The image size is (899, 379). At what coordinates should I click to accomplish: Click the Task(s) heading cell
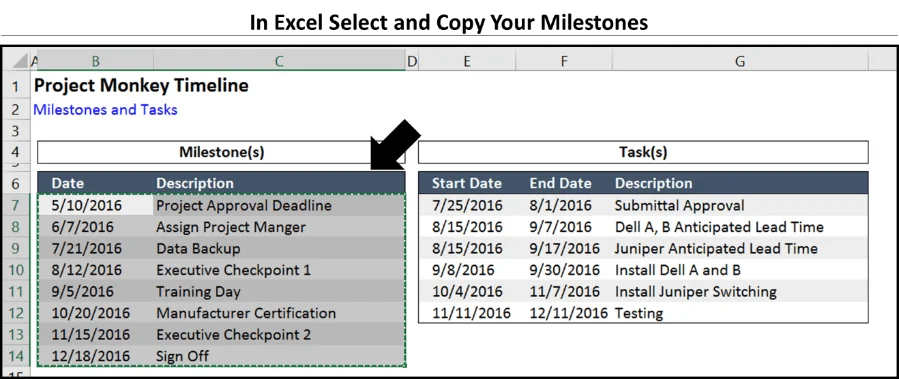pyautogui.click(x=643, y=153)
